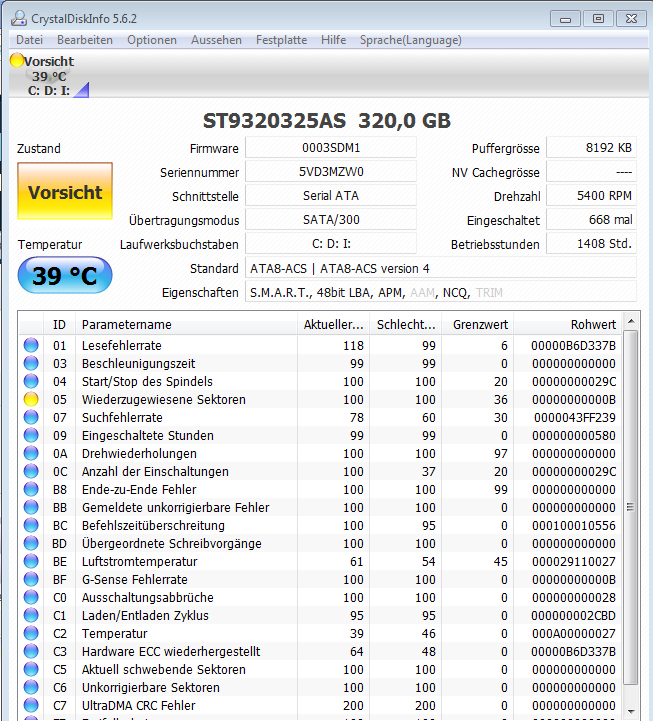Click the CrystalDiskInfo title bar icon
The height and width of the screenshot is (721, 653).
pos(19,18)
